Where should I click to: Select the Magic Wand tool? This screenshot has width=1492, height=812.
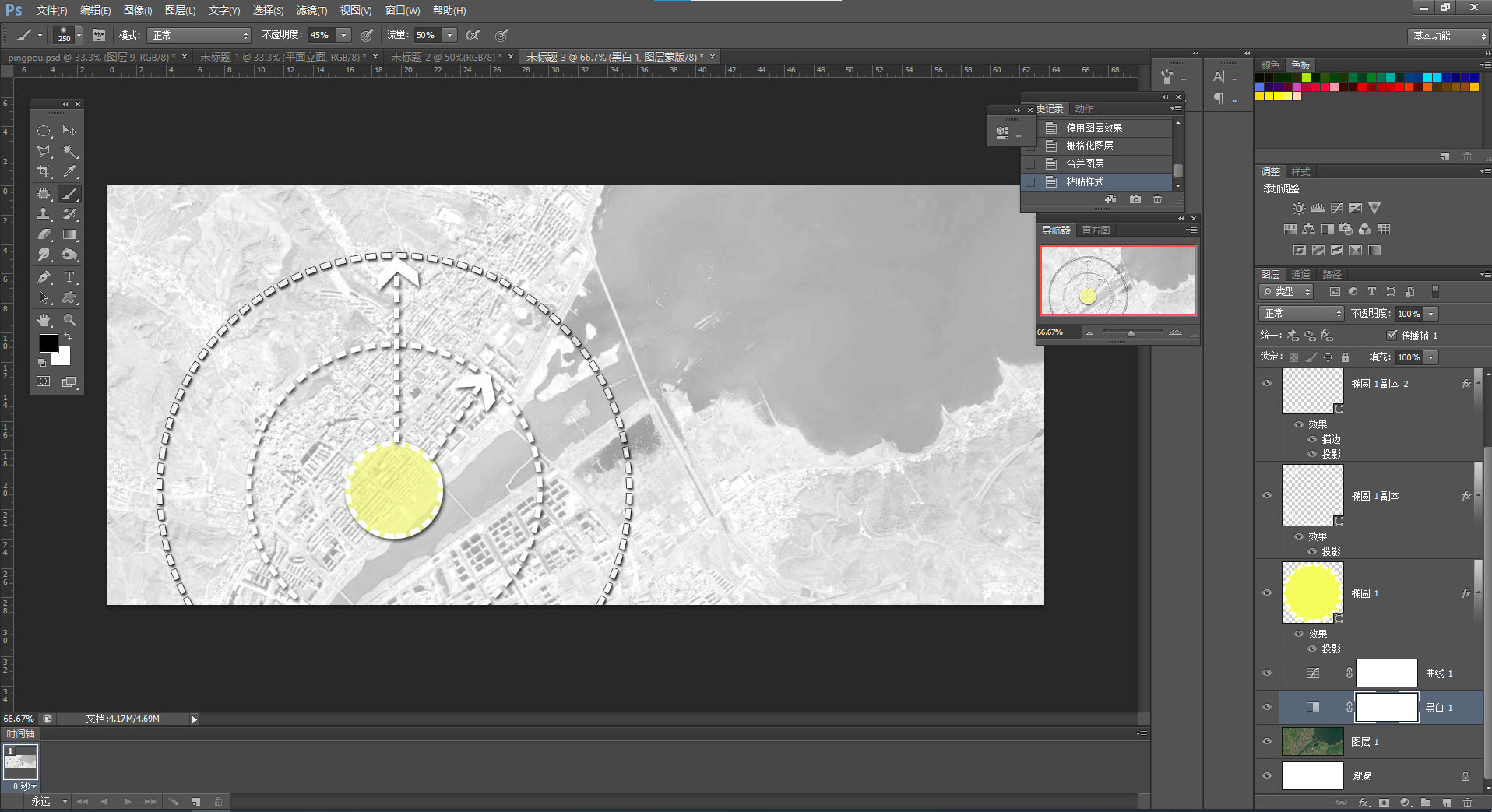coord(69,151)
